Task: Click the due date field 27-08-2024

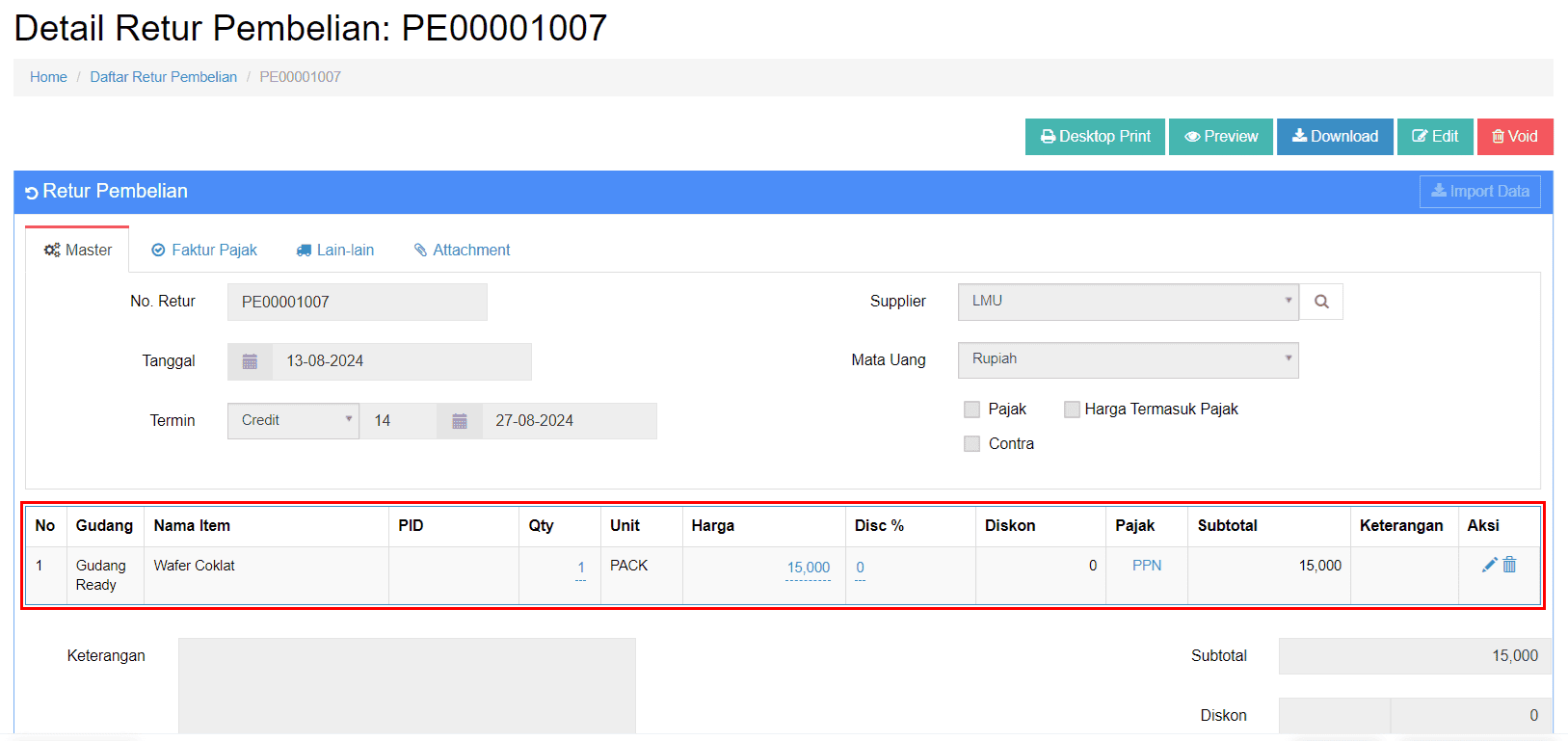Action: [570, 421]
